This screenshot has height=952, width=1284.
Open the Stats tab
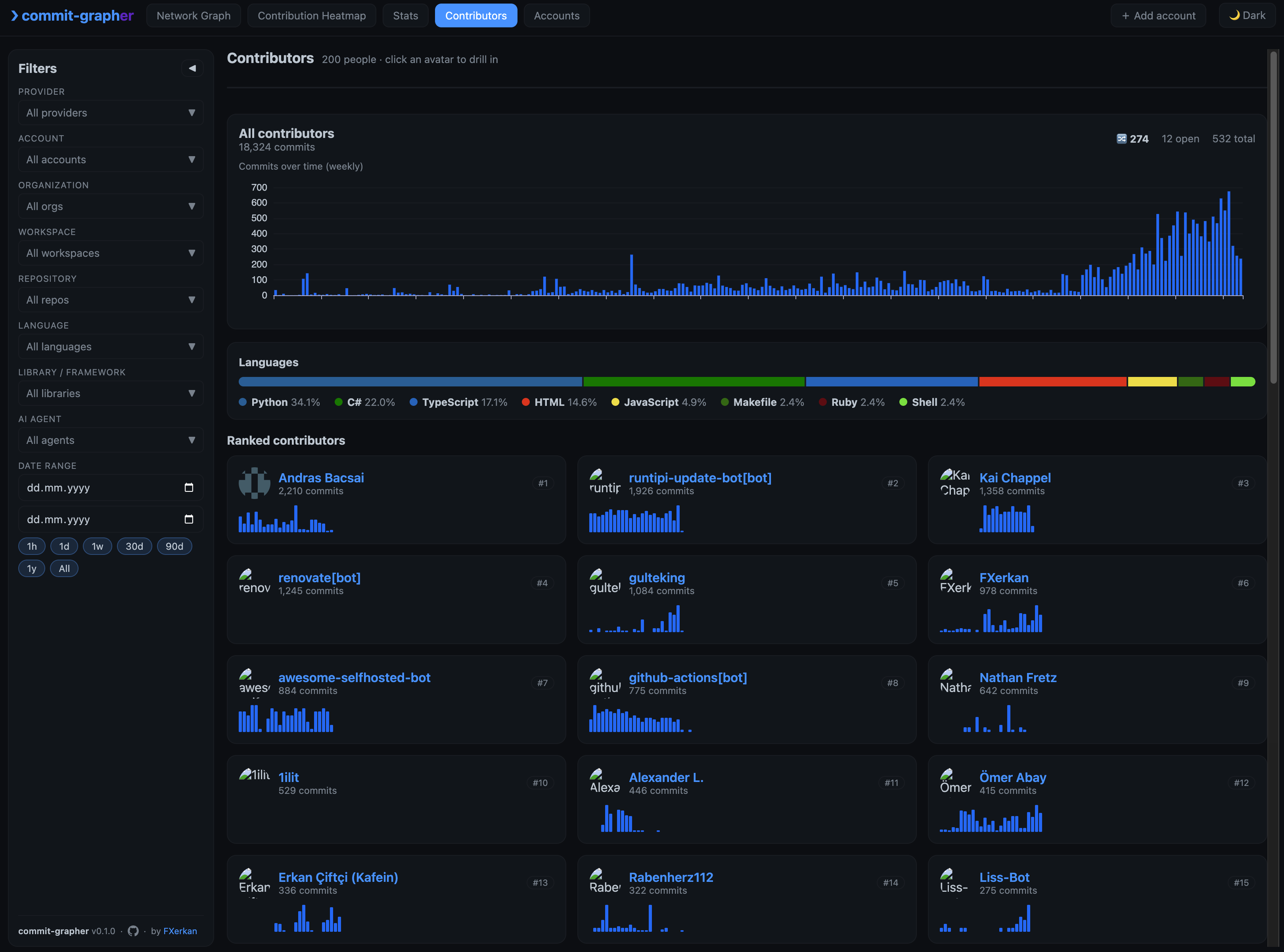click(405, 15)
